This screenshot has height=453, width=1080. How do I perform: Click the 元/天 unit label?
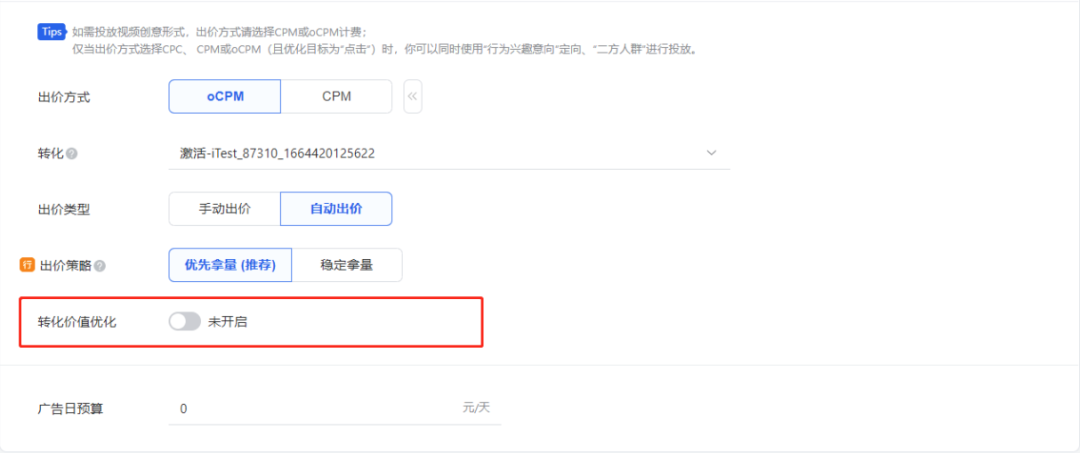tap(476, 408)
